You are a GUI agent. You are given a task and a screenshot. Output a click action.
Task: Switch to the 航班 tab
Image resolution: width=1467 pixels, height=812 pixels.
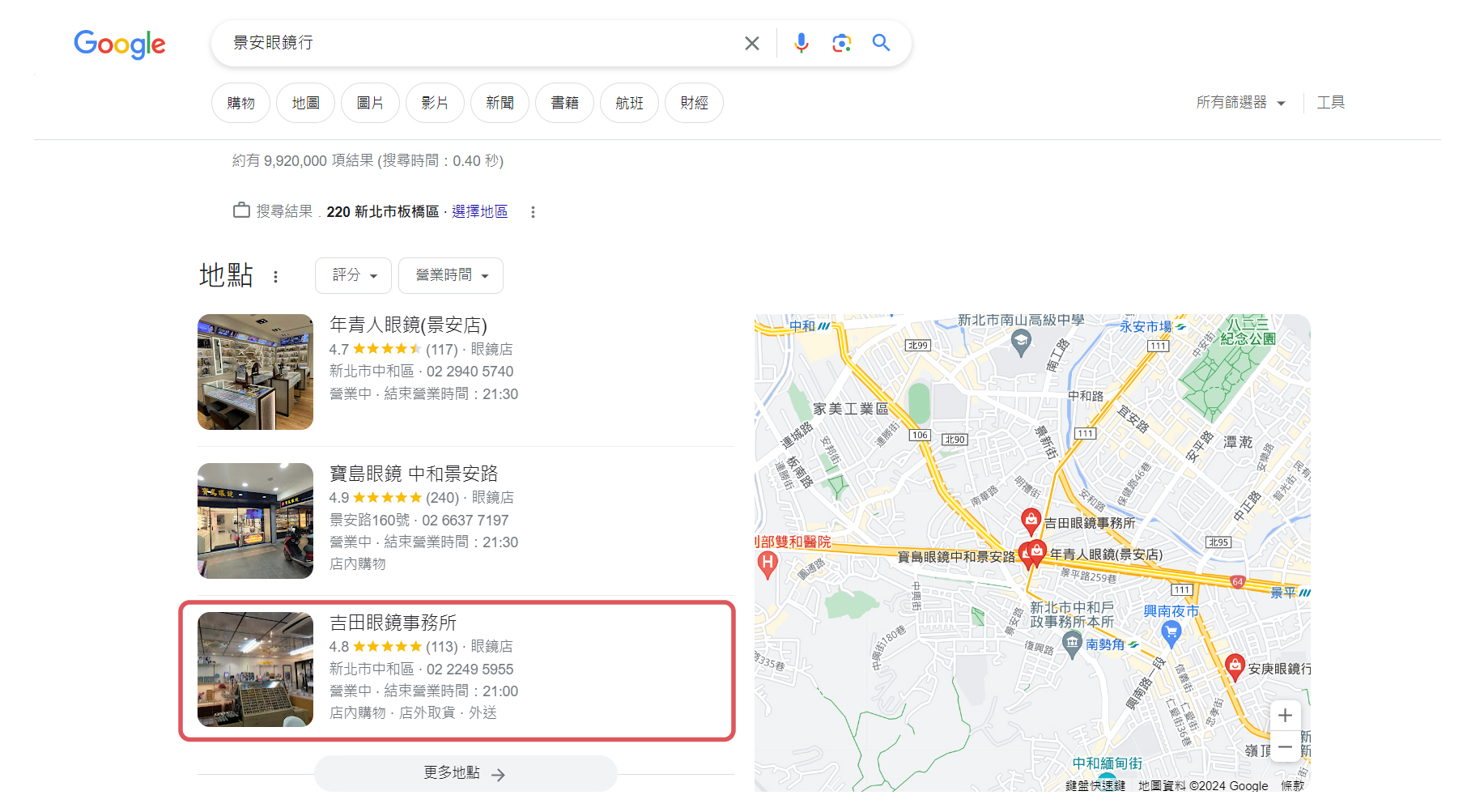(x=630, y=103)
